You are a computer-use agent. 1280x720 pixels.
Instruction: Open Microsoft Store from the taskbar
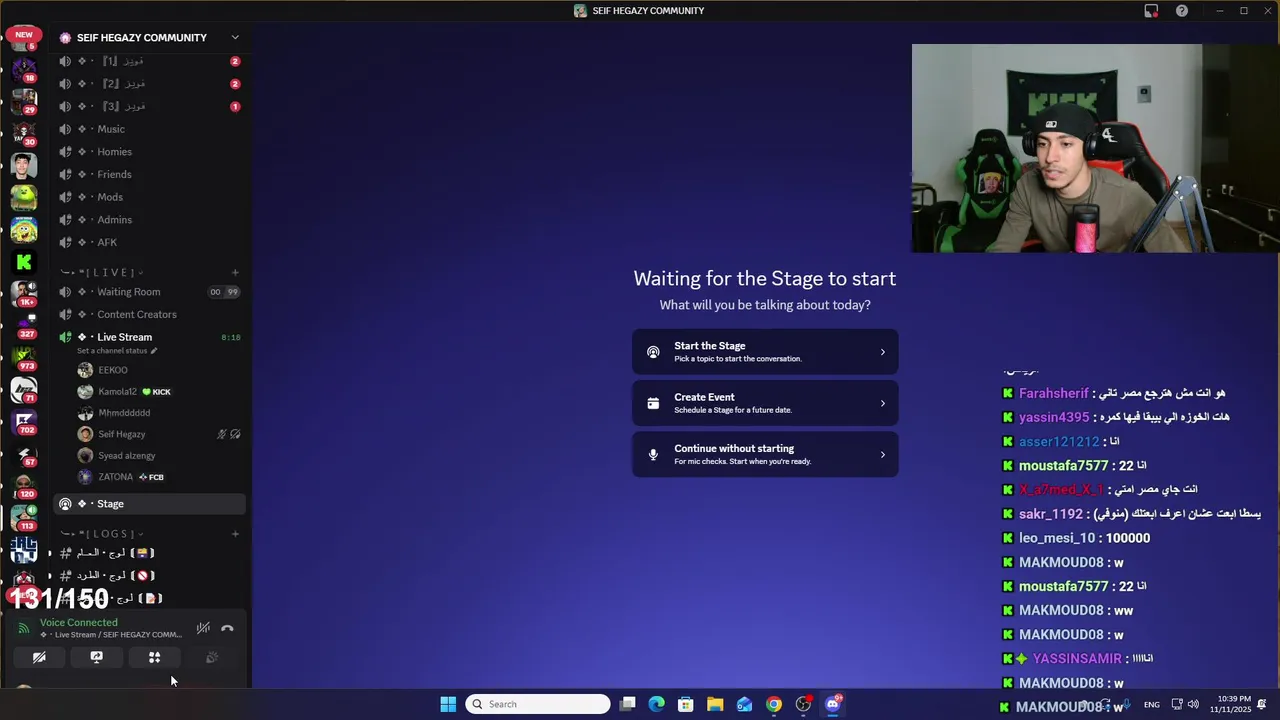(x=686, y=704)
